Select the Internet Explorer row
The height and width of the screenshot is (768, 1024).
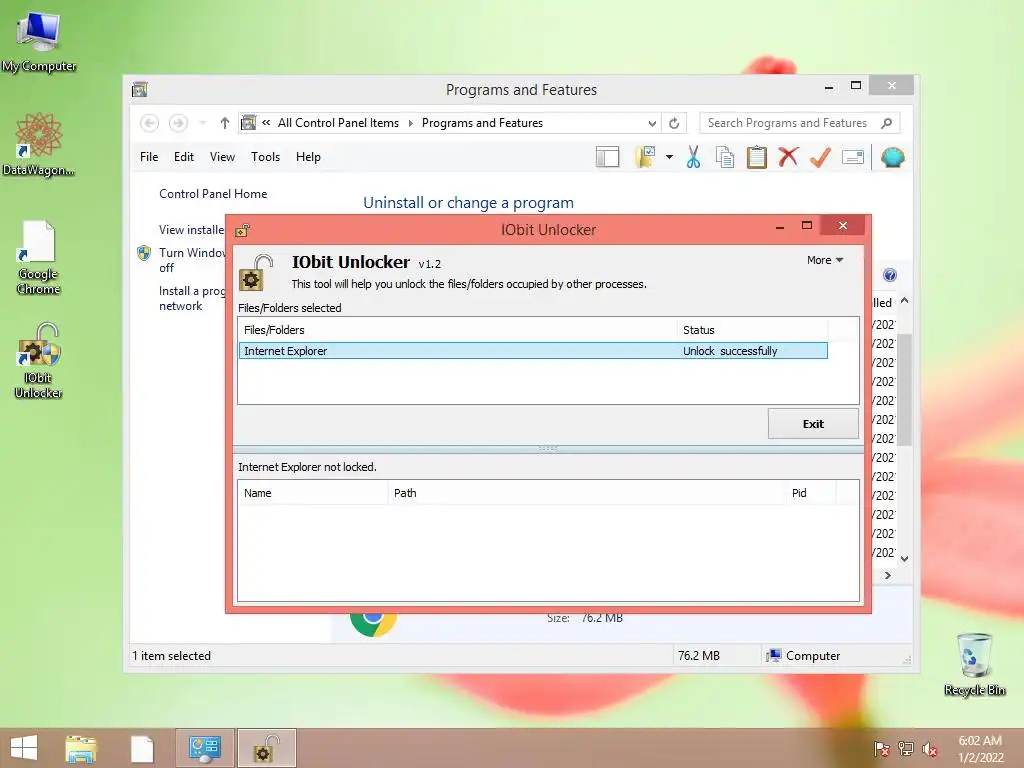[x=533, y=351]
